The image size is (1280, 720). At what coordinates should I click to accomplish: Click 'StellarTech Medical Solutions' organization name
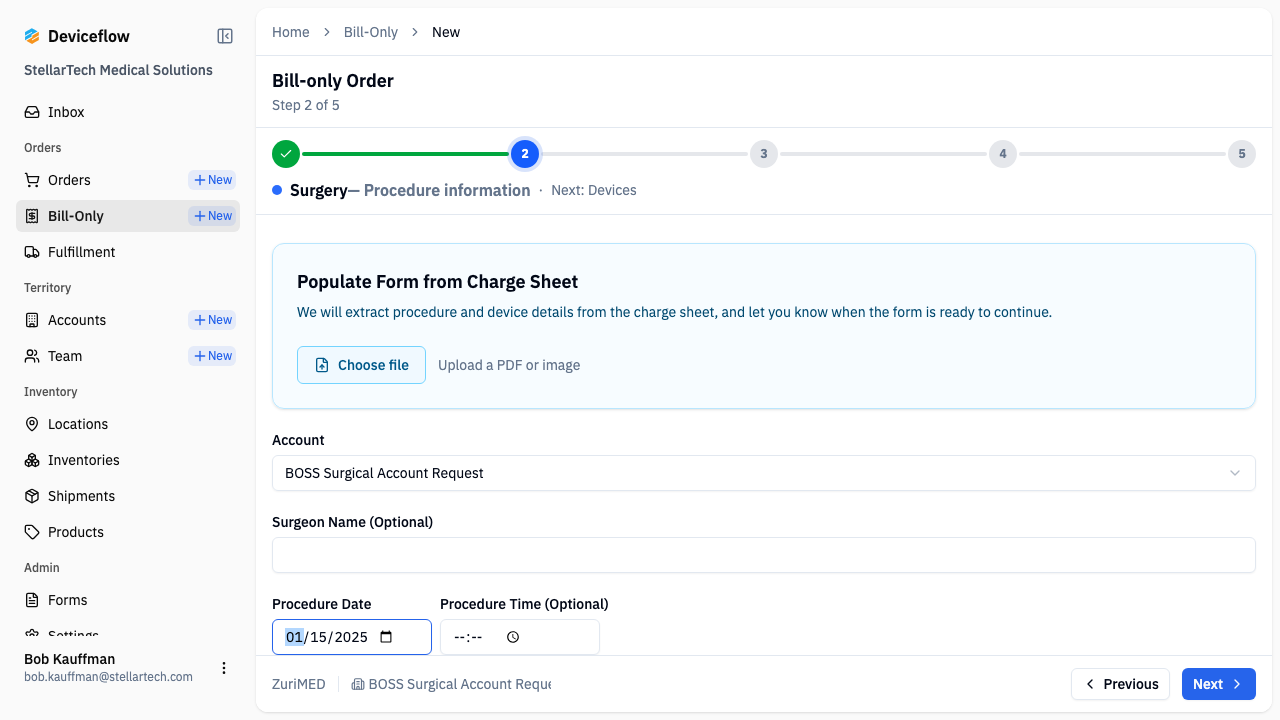click(118, 70)
